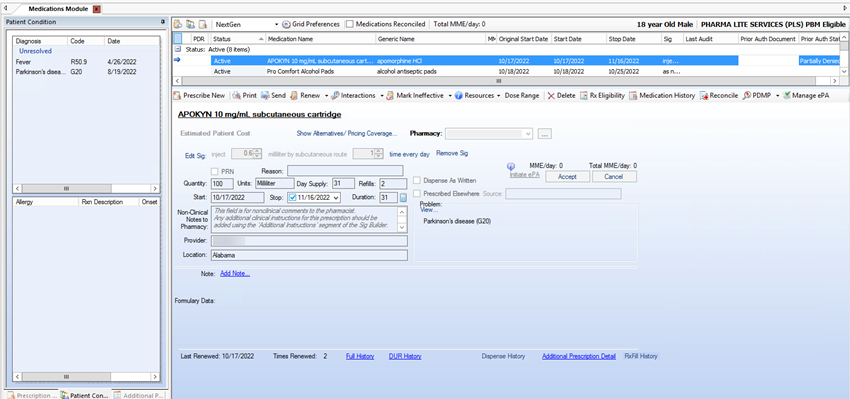Viewport: 850px width, 399px height.
Task: Delete the selected medication
Action: click(x=562, y=95)
